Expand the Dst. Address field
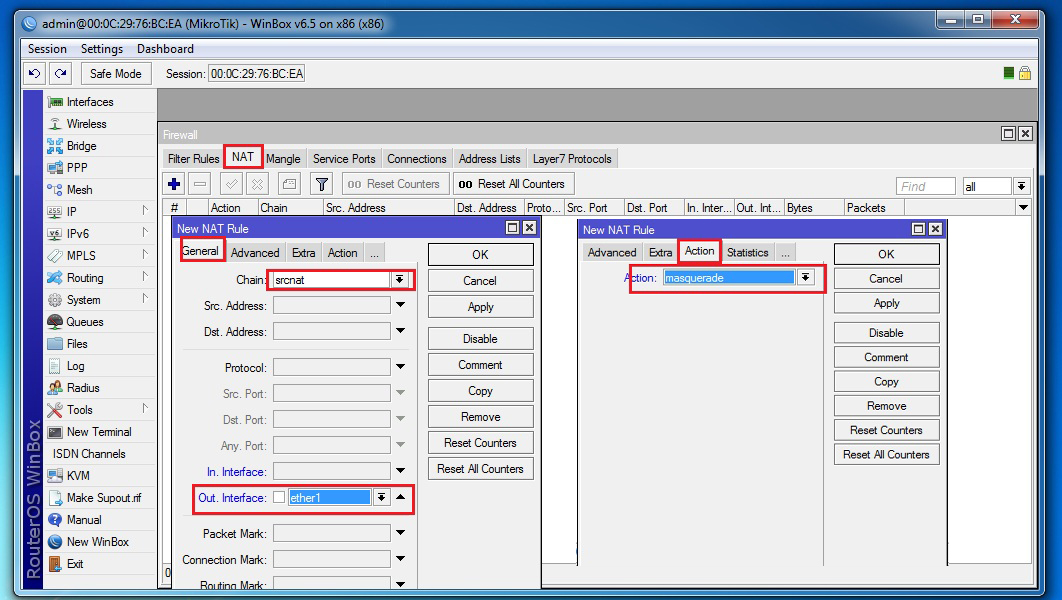 [x=400, y=331]
